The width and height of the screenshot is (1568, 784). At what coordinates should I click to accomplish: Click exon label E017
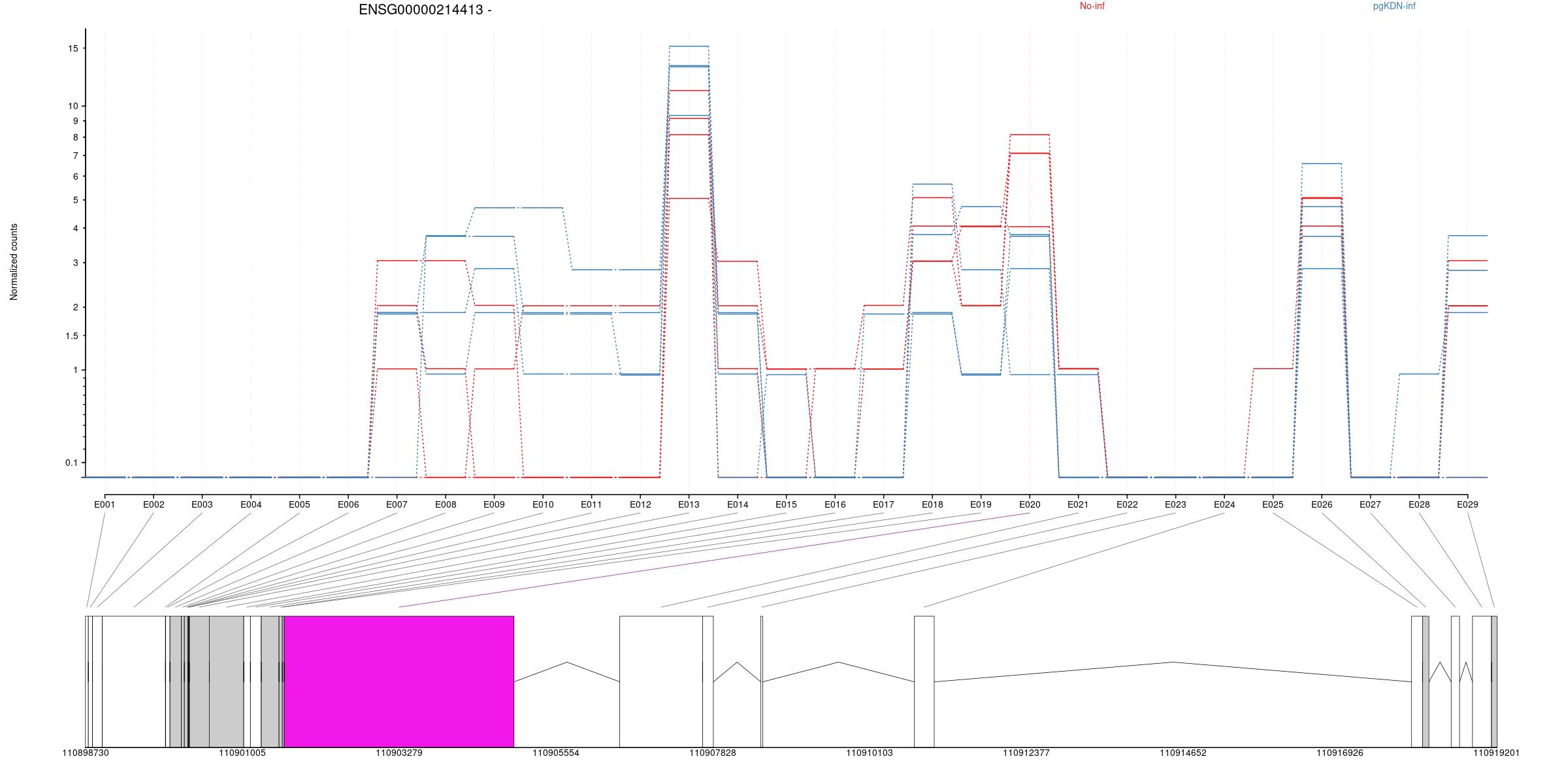(883, 504)
